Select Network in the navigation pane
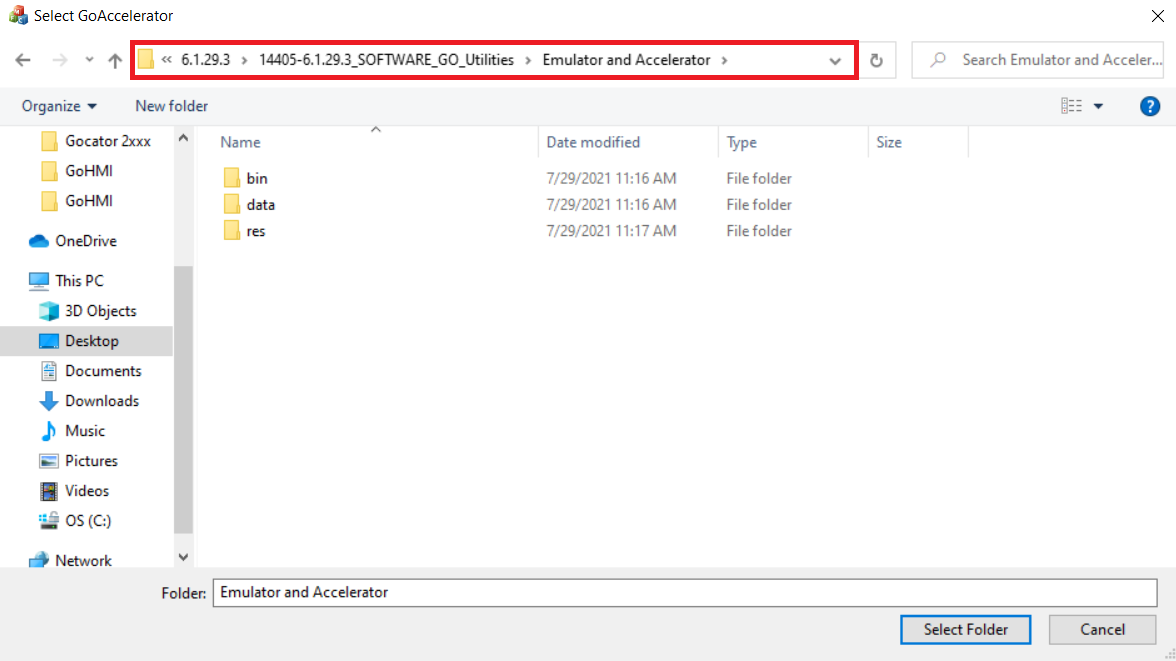This screenshot has height=661, width=1176. (x=70, y=560)
